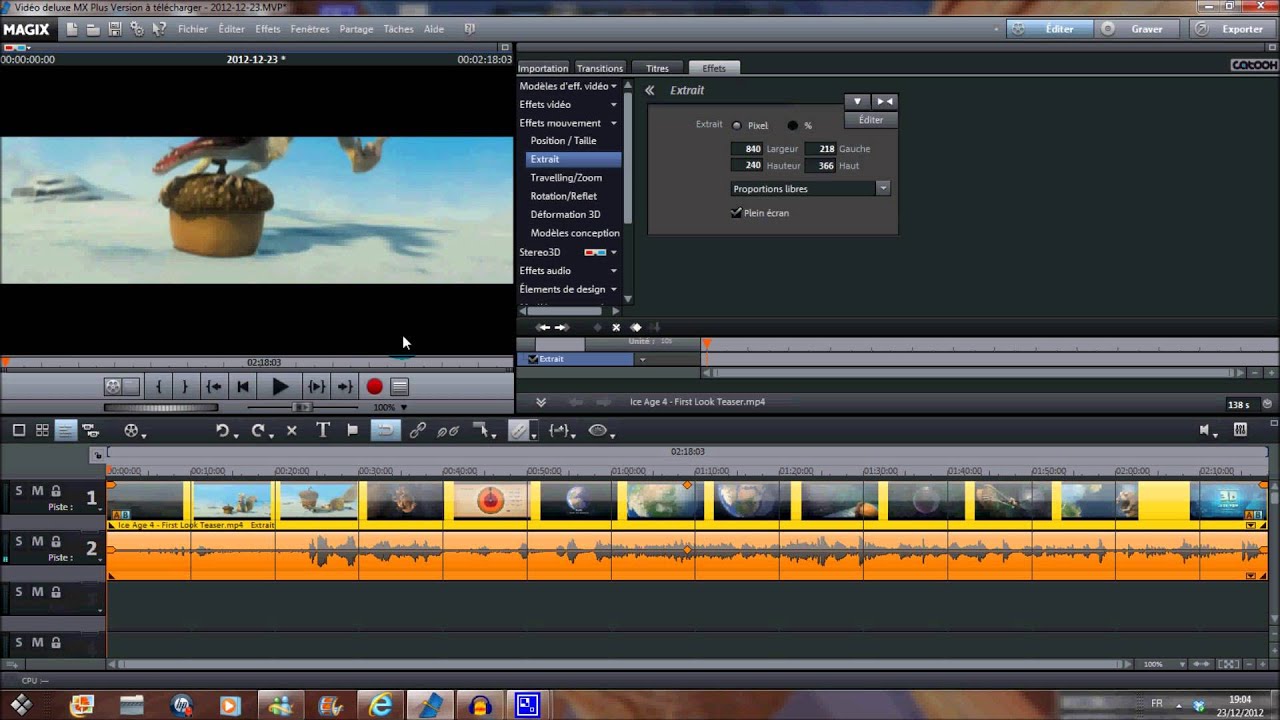This screenshot has width=1280, height=720.
Task: Jump to the range end
Action: (x=344, y=387)
